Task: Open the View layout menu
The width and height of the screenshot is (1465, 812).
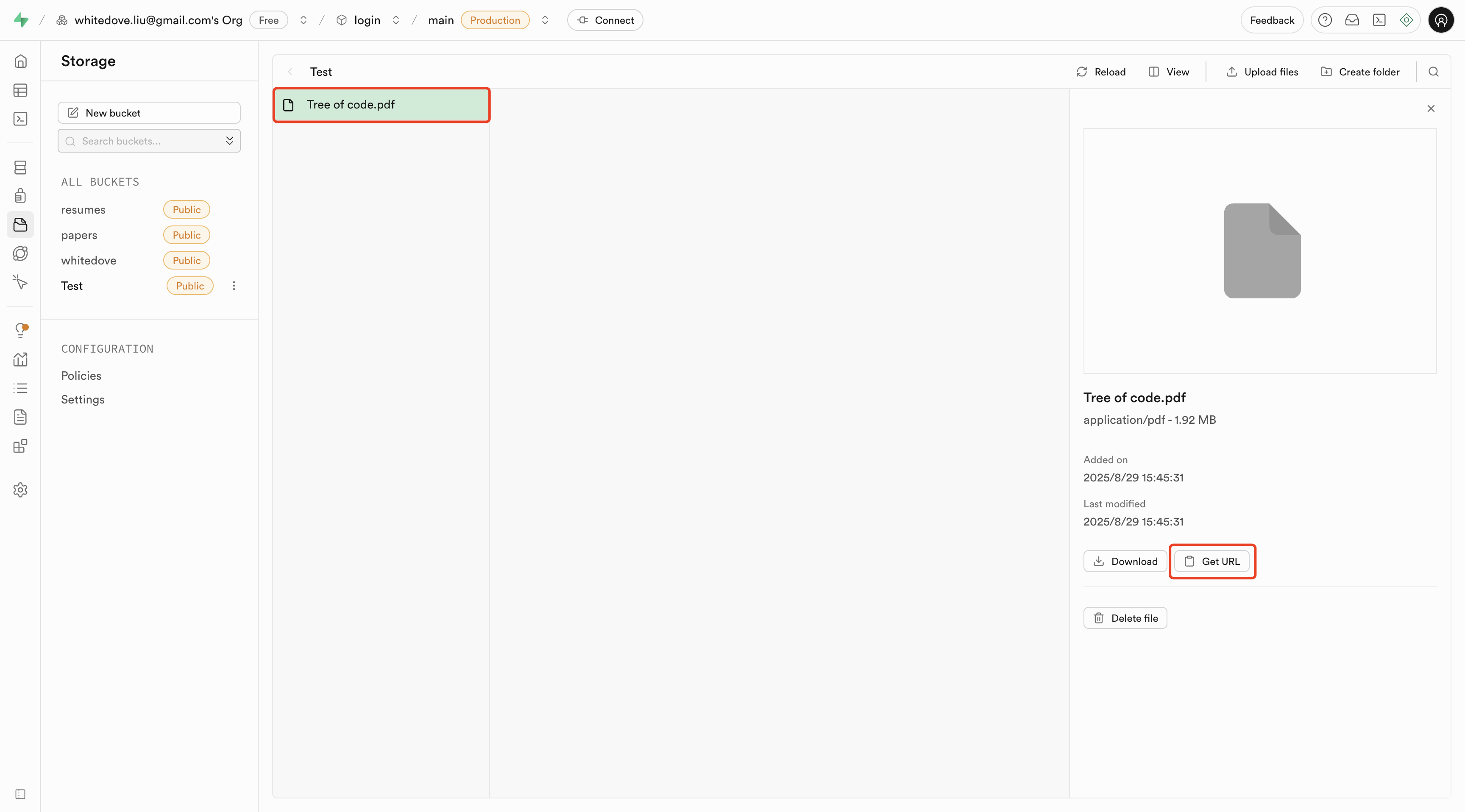Action: [x=1169, y=72]
